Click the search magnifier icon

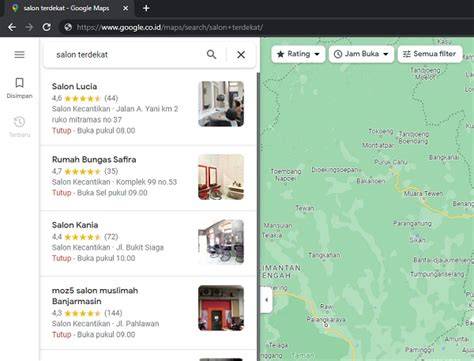[211, 54]
